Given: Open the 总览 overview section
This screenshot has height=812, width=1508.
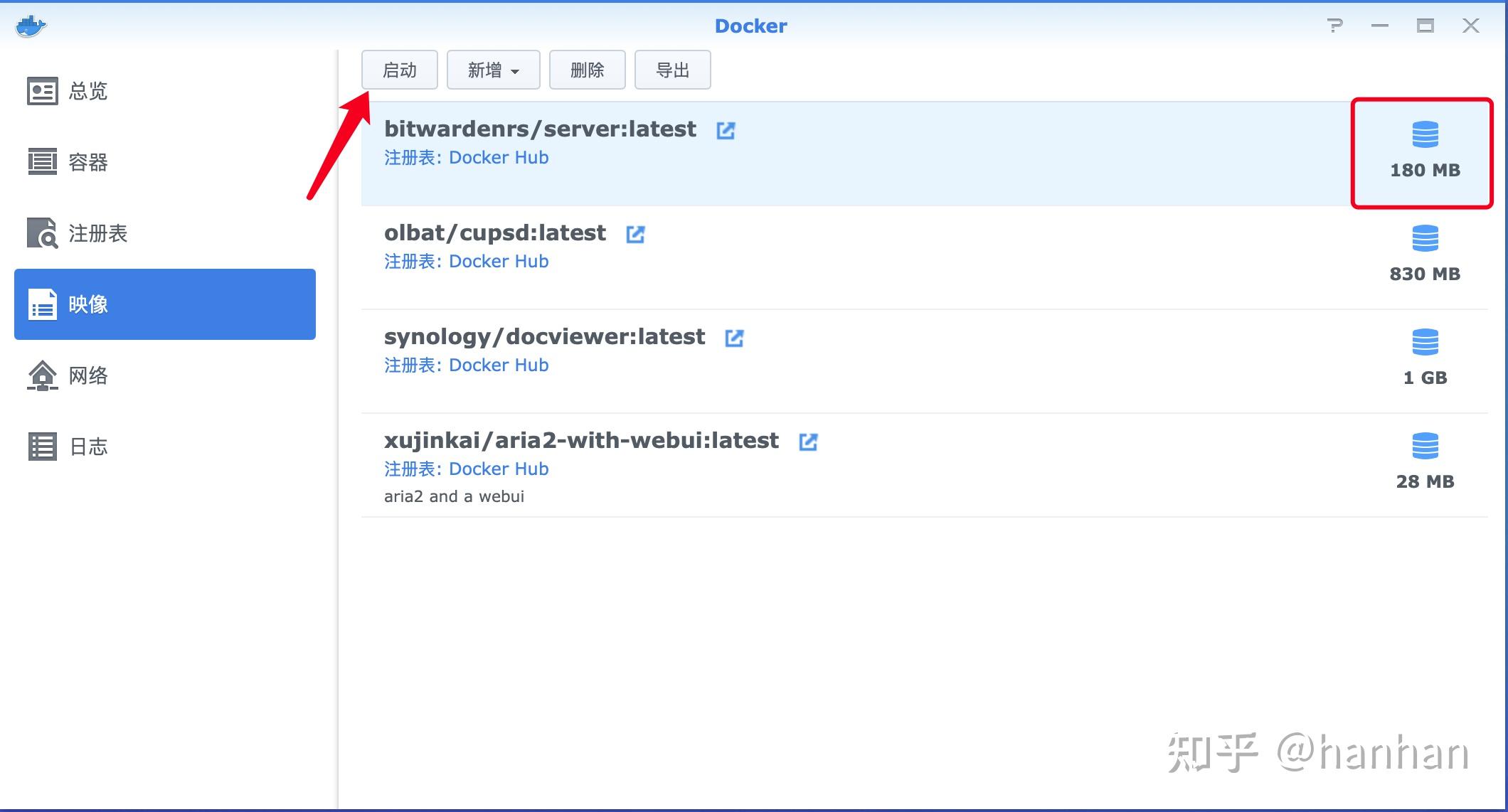Looking at the screenshot, I should pos(165,91).
